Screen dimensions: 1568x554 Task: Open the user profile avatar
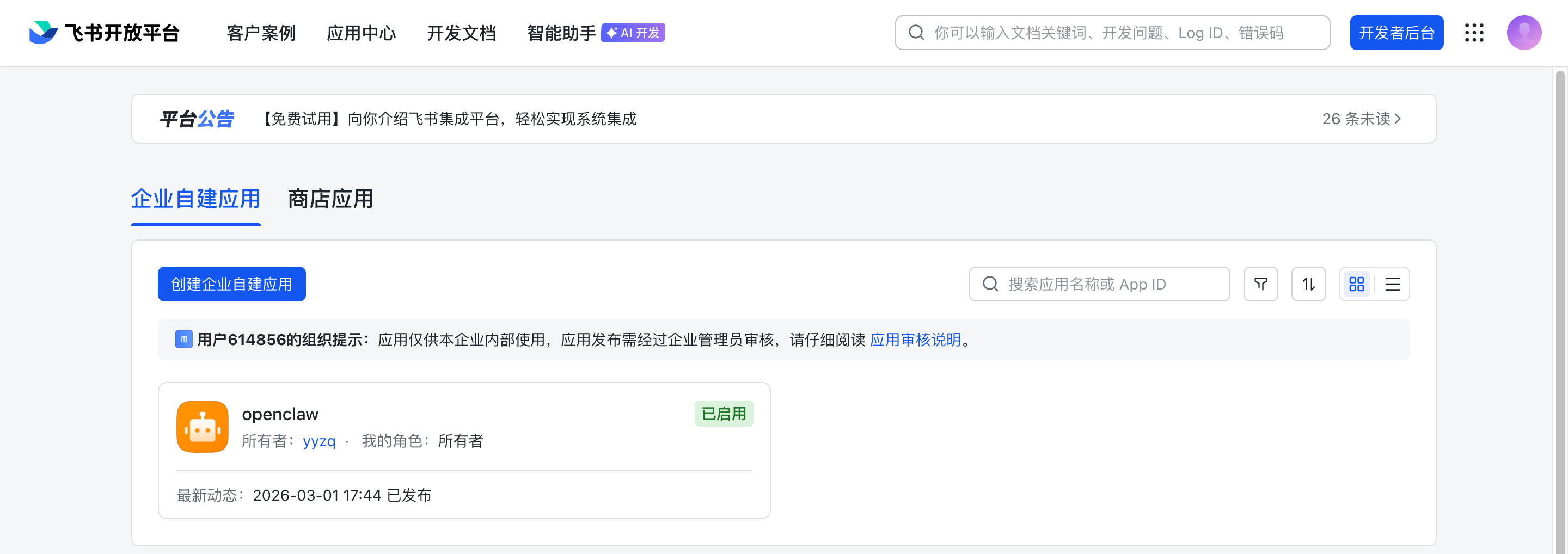tap(1523, 33)
